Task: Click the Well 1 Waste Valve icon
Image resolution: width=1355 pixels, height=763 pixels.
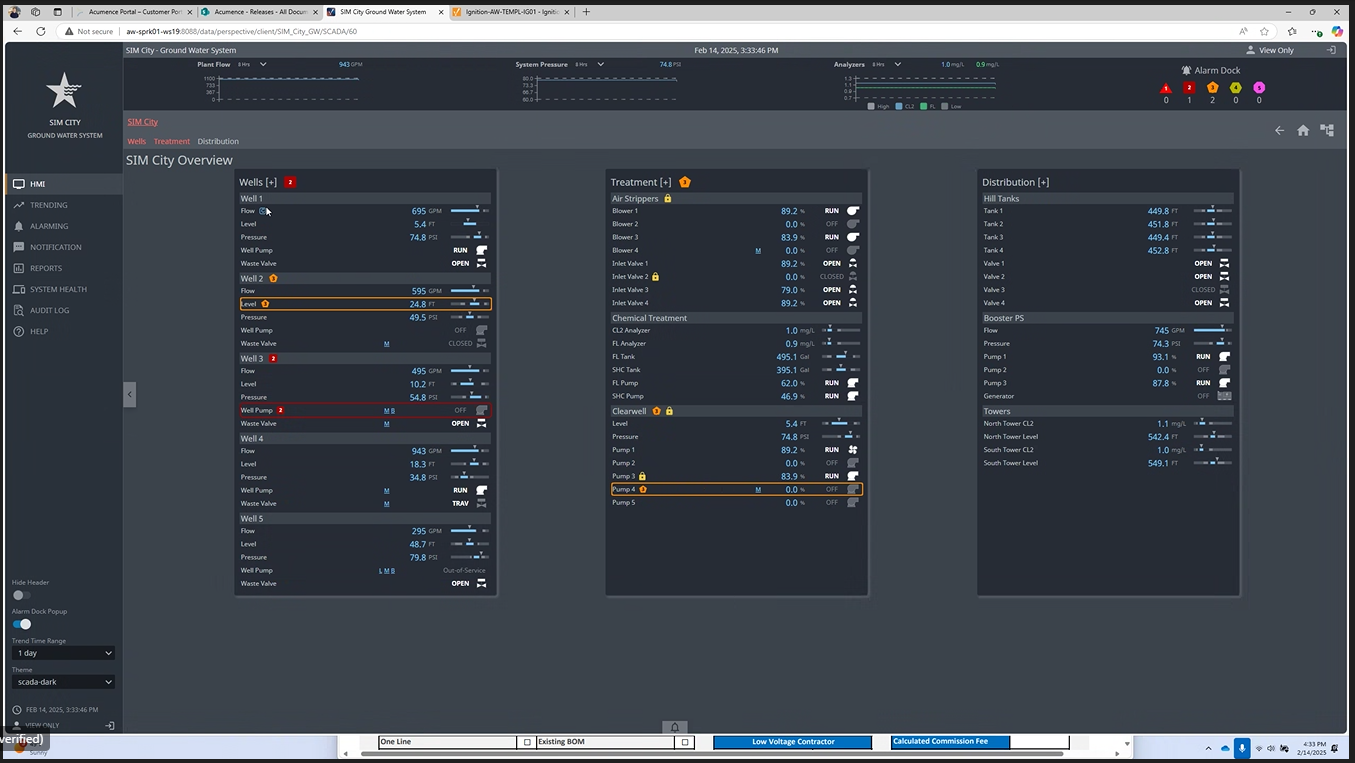Action: 481,264
